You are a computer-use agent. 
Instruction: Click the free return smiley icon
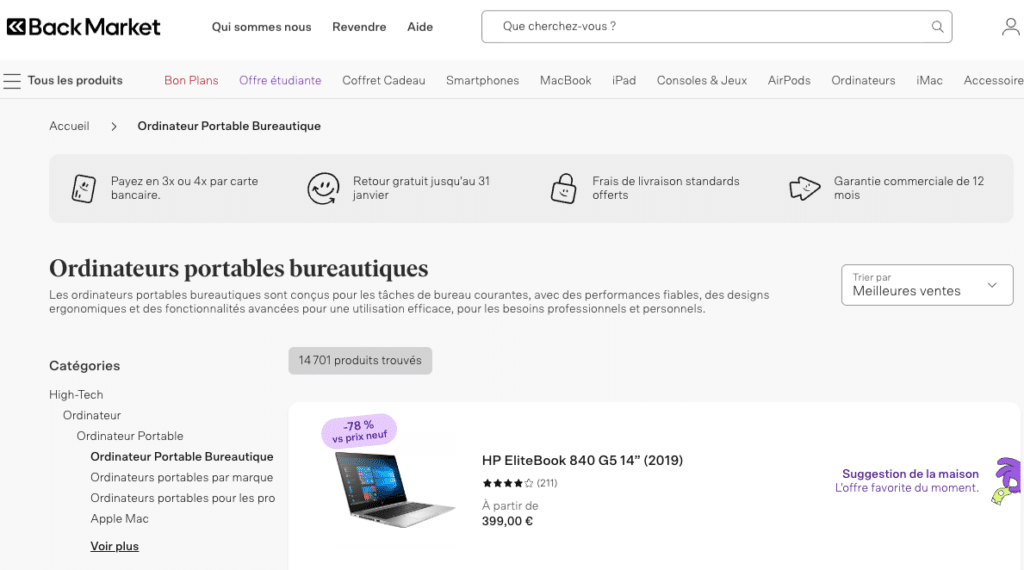323,189
